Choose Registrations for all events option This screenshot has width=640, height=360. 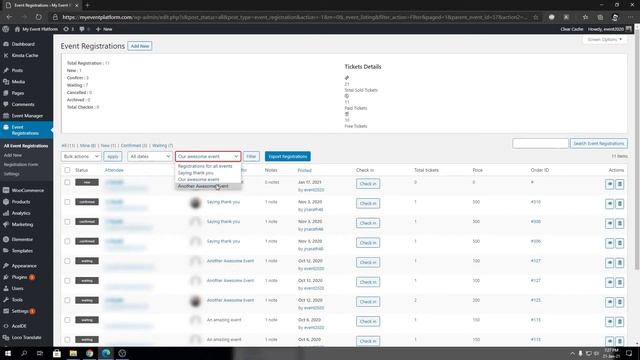[208, 166]
